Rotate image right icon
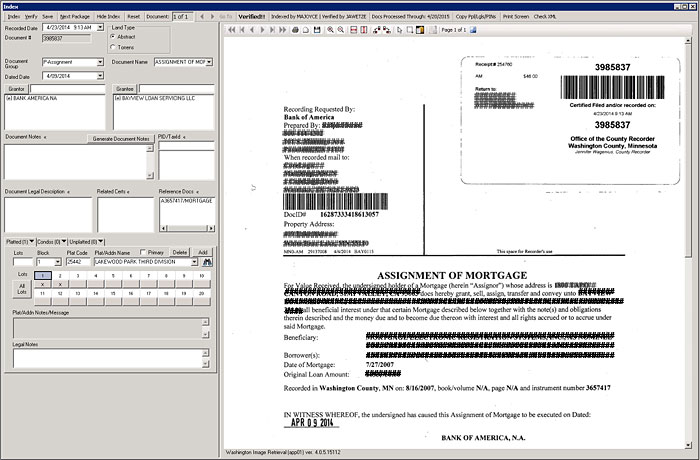The image size is (700, 460). (387, 30)
